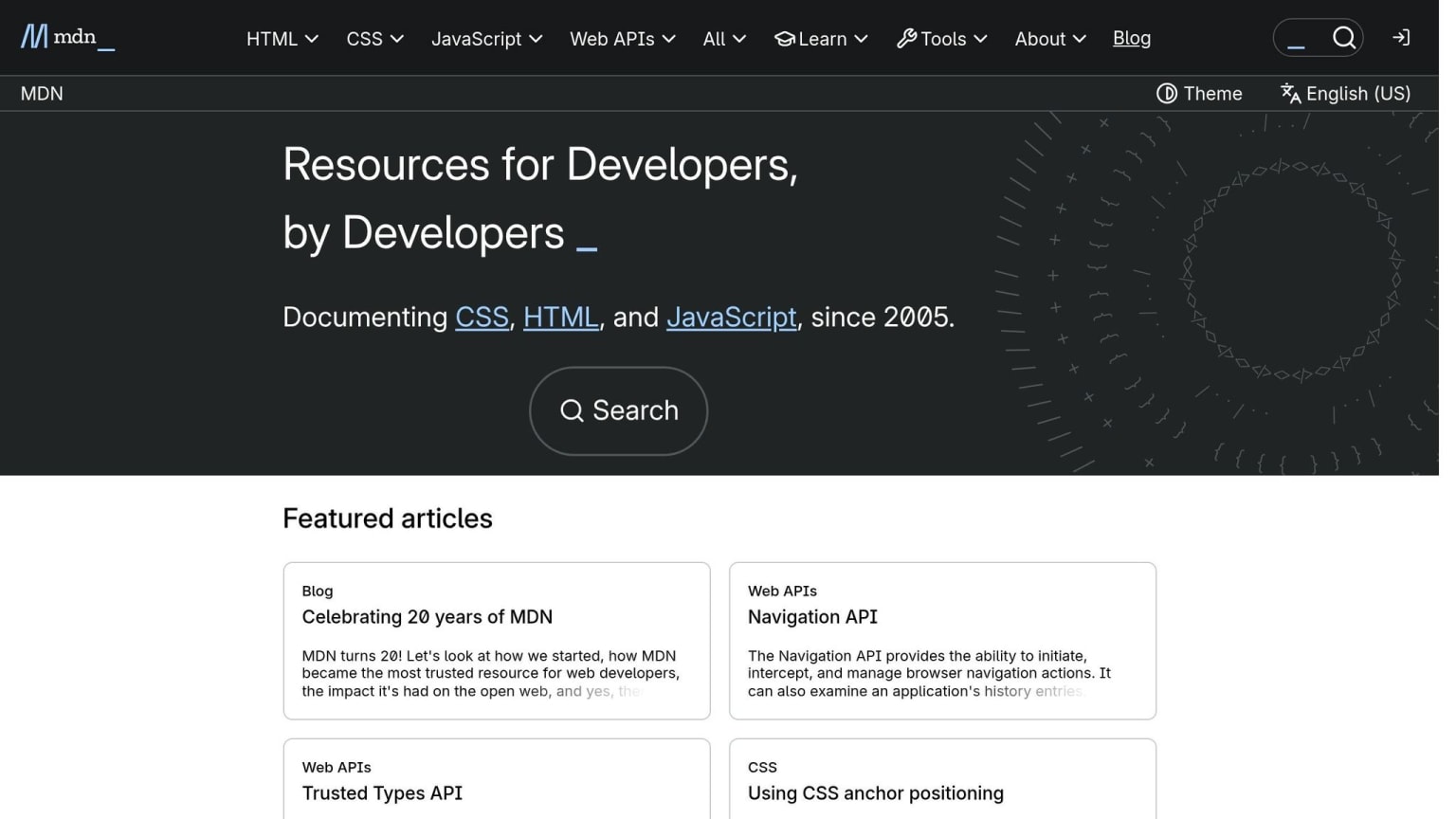Image resolution: width=1456 pixels, height=819 pixels.
Task: Click the Featured articles heading
Action: [x=388, y=519]
